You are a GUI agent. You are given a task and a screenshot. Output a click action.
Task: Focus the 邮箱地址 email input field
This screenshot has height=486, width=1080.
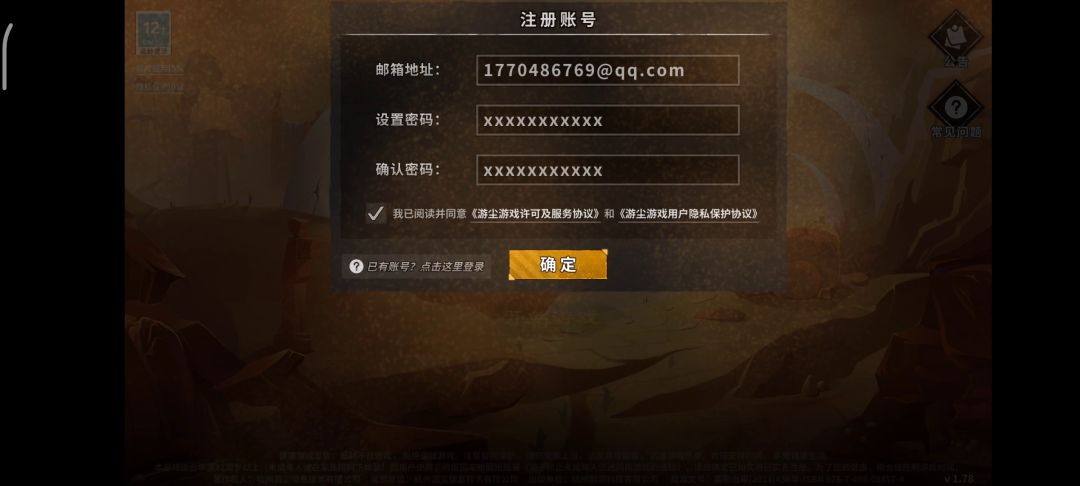608,70
